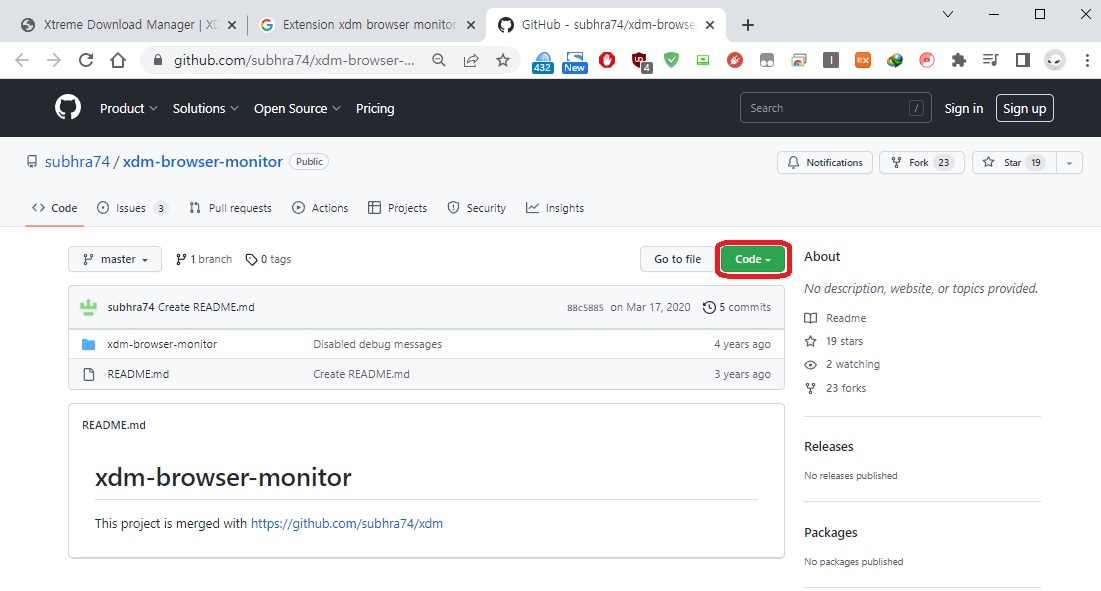Open the Security tab
1101x591 pixels.
(x=477, y=208)
